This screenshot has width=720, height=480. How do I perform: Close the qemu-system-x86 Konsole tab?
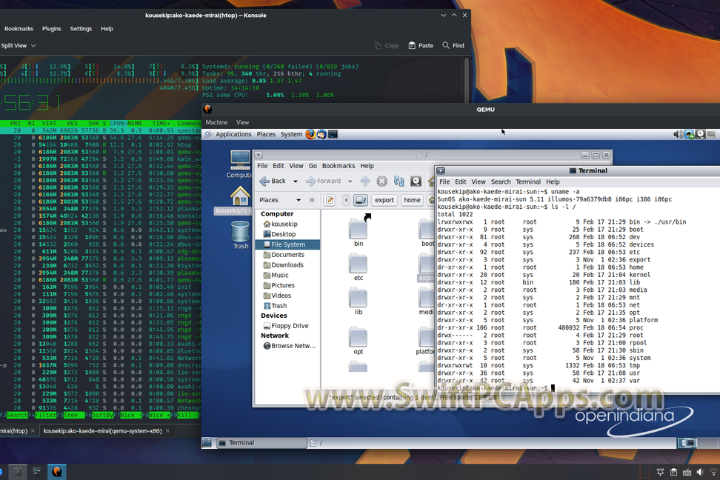168,431
